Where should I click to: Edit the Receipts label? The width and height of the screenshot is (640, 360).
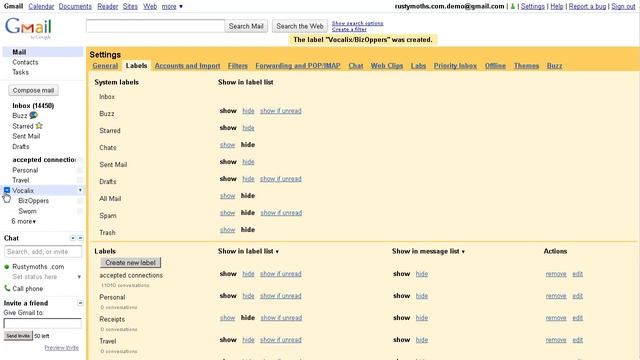[x=578, y=318]
